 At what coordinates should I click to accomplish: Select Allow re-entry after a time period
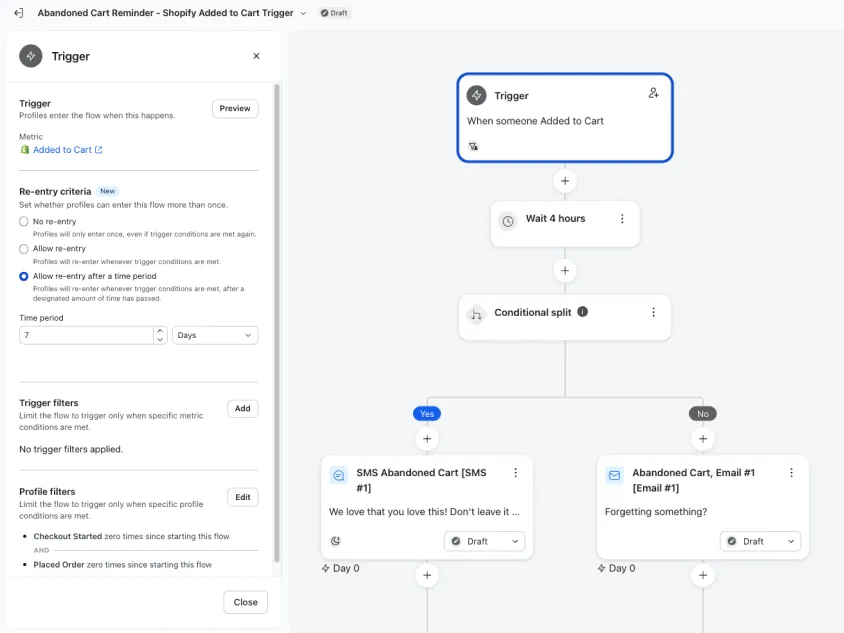click(24, 276)
